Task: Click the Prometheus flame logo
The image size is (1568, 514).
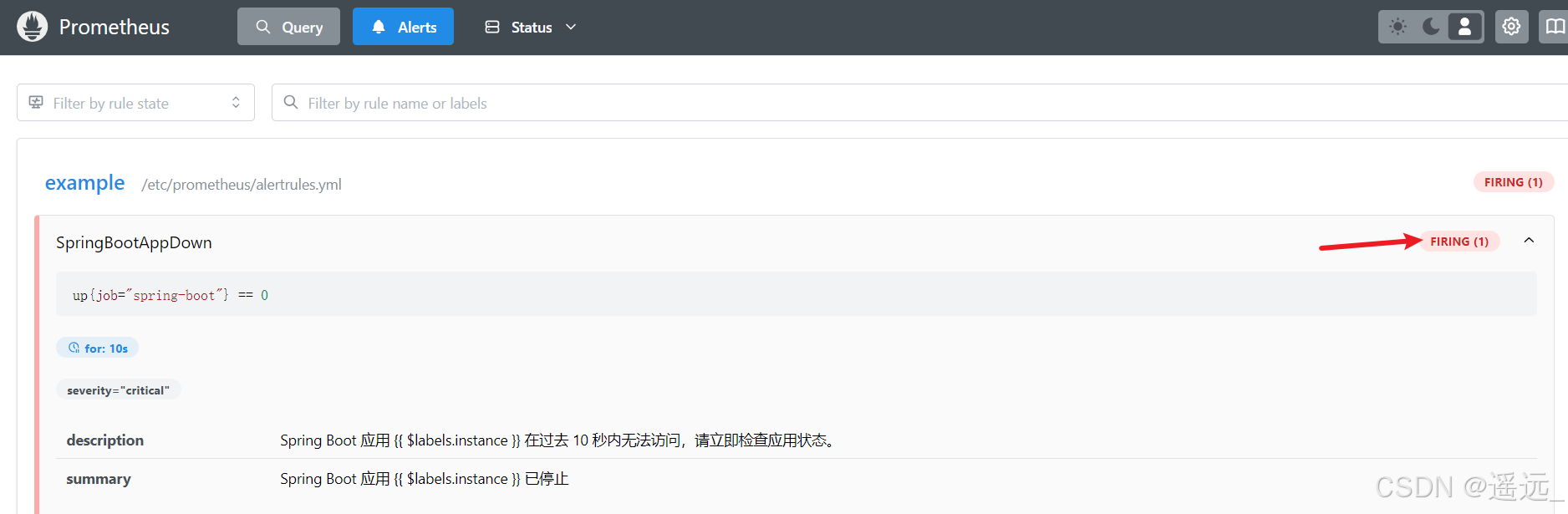Action: pyautogui.click(x=33, y=27)
